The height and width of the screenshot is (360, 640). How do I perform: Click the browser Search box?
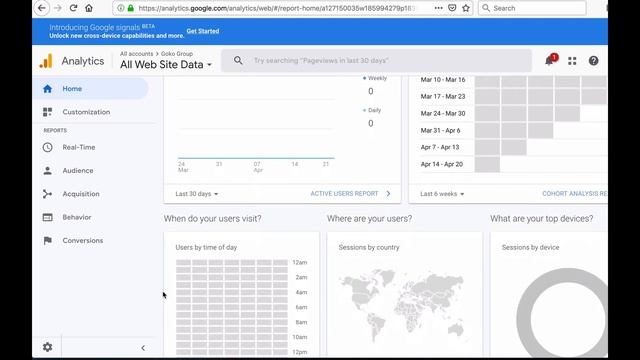pos(532,8)
